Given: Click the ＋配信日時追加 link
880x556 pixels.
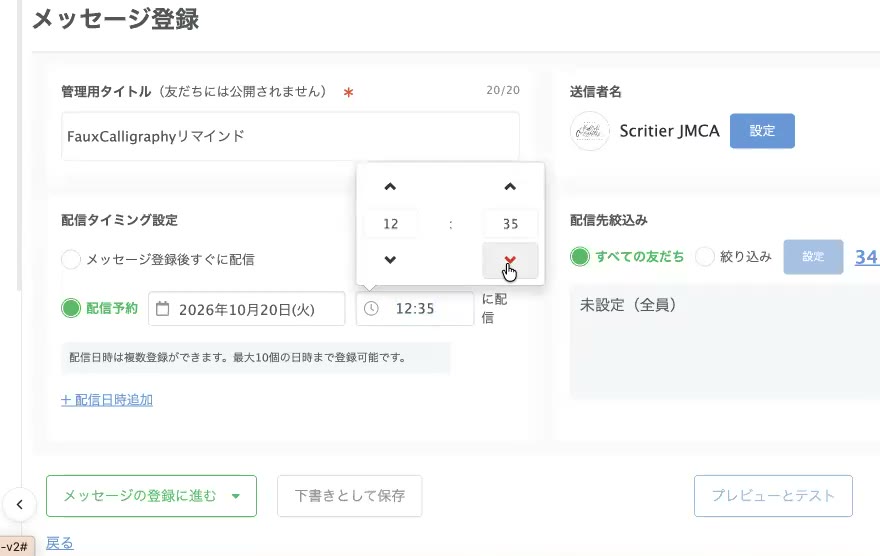Looking at the screenshot, I should (x=107, y=400).
